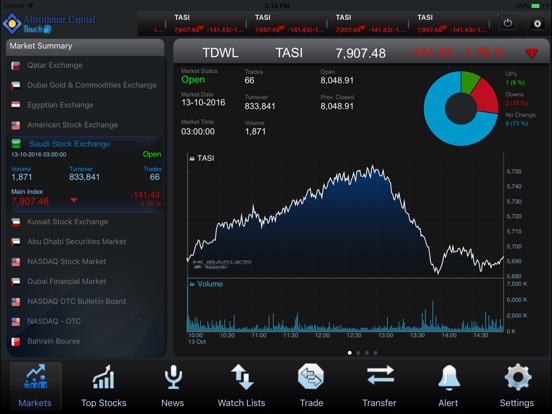Open the Trade tab
Image resolution: width=552 pixels, height=414 pixels.
[311, 386]
